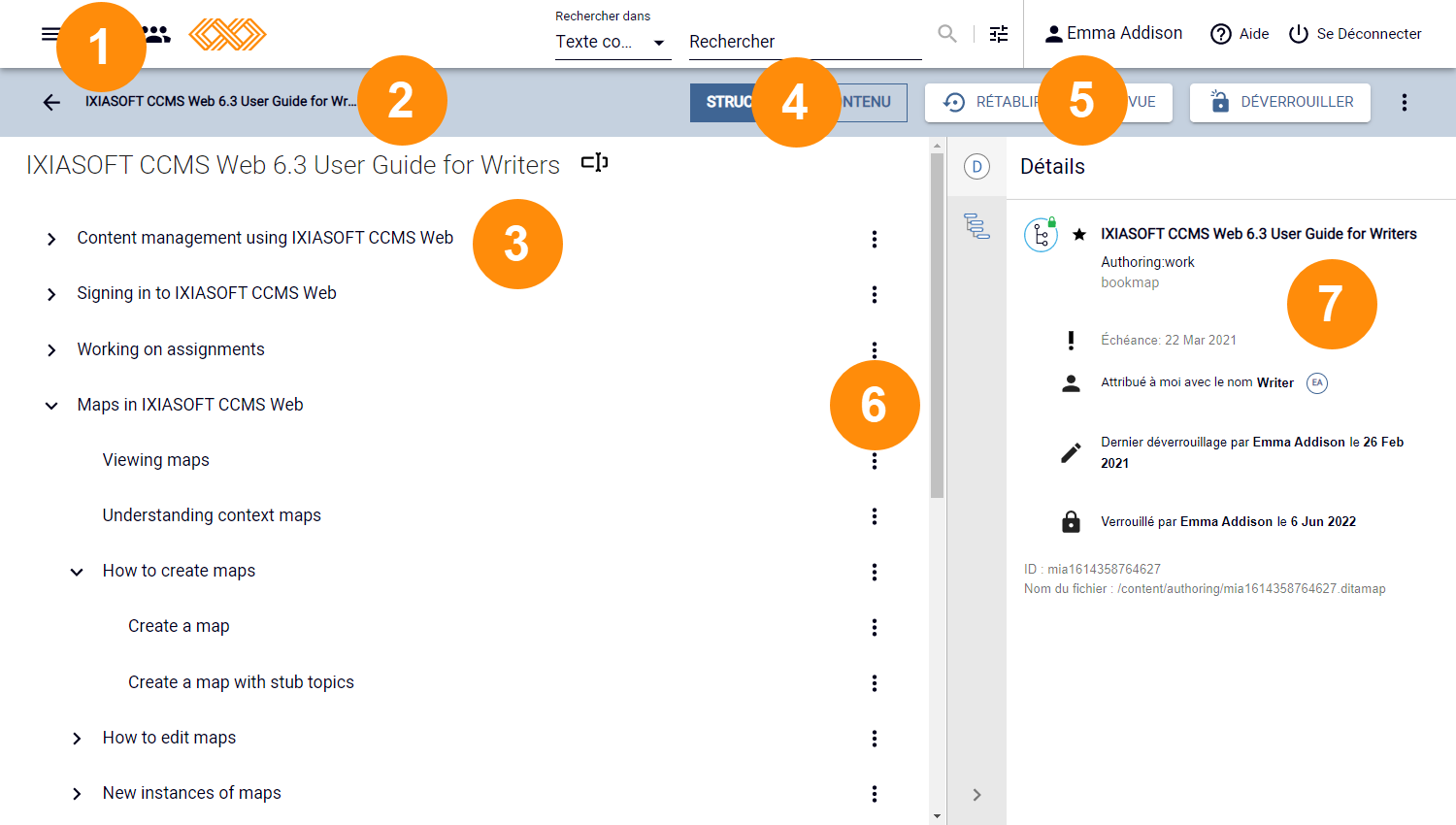Expand Working on assignments topic
1456x825 pixels.
click(x=51, y=350)
